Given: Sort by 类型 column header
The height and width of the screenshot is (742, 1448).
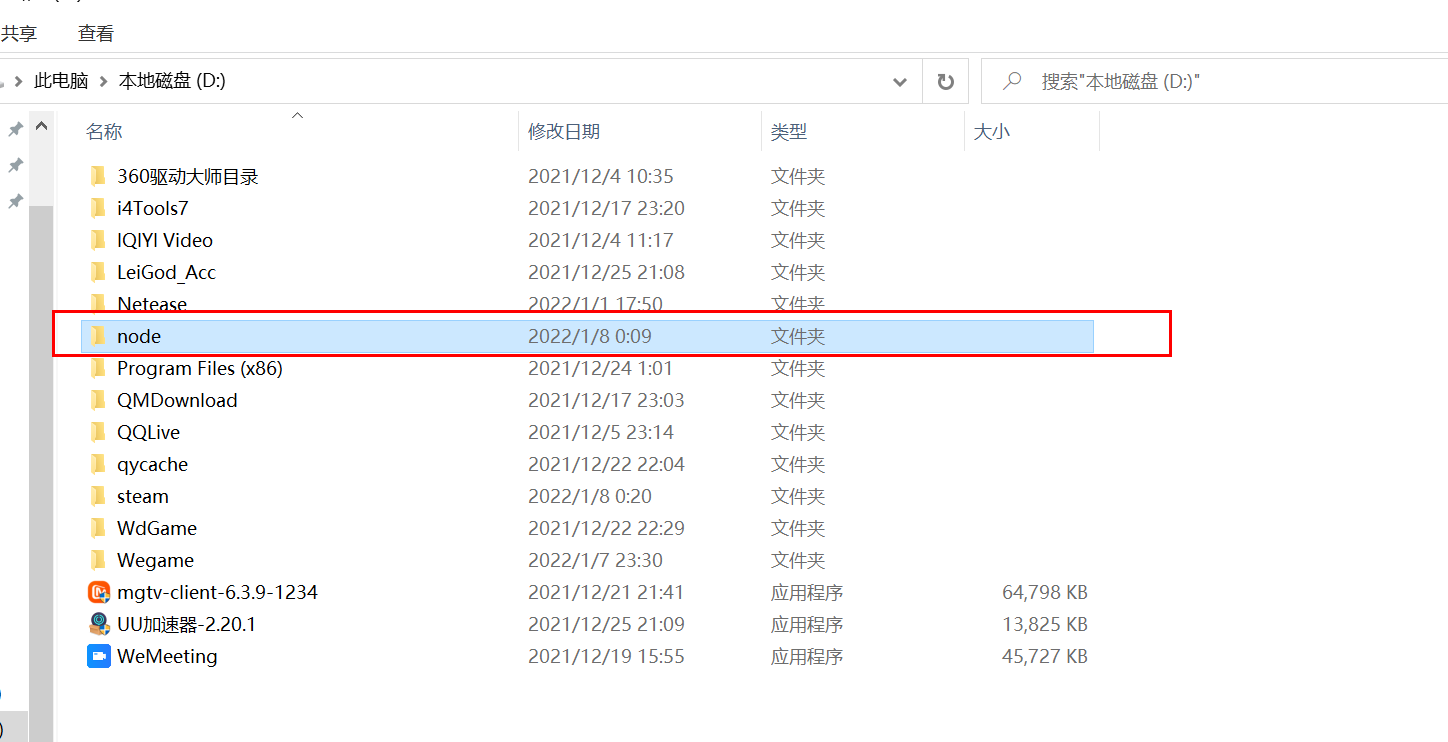Looking at the screenshot, I should point(789,132).
